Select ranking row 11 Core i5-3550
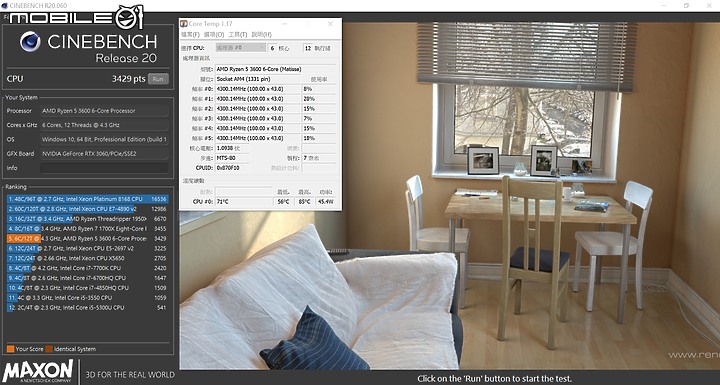 point(87,298)
